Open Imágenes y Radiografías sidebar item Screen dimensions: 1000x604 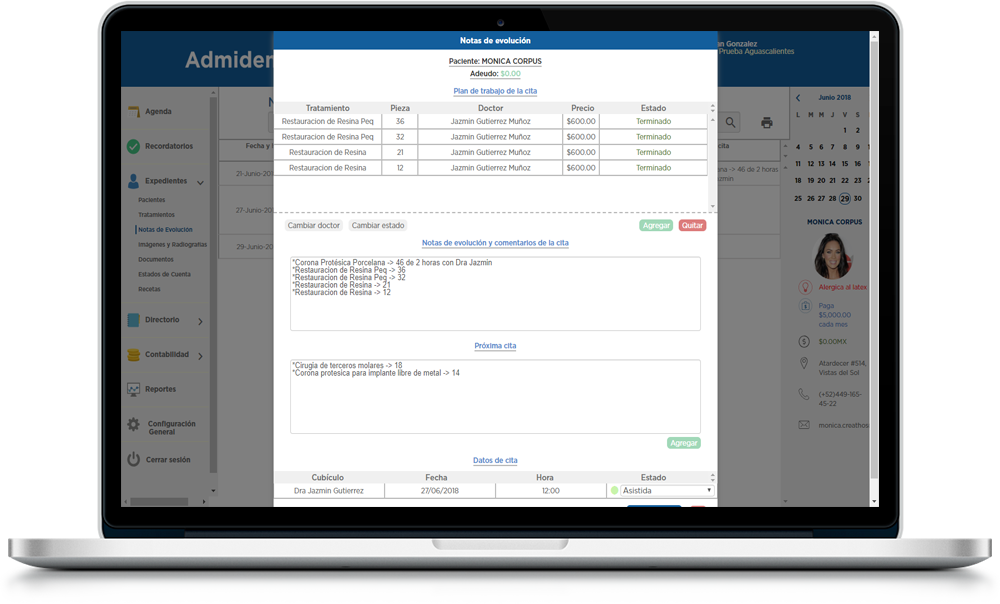(x=172, y=244)
